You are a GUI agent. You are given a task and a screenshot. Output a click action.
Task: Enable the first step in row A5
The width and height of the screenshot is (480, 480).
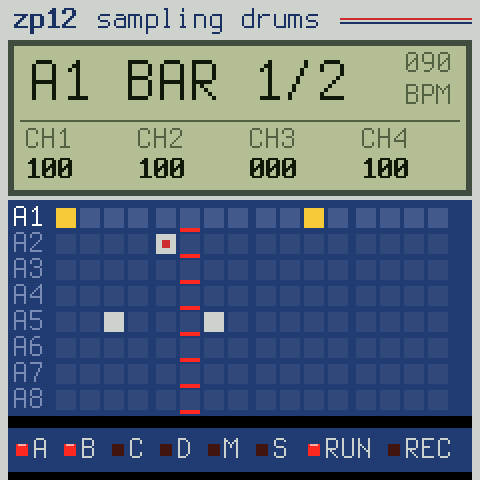[66, 322]
